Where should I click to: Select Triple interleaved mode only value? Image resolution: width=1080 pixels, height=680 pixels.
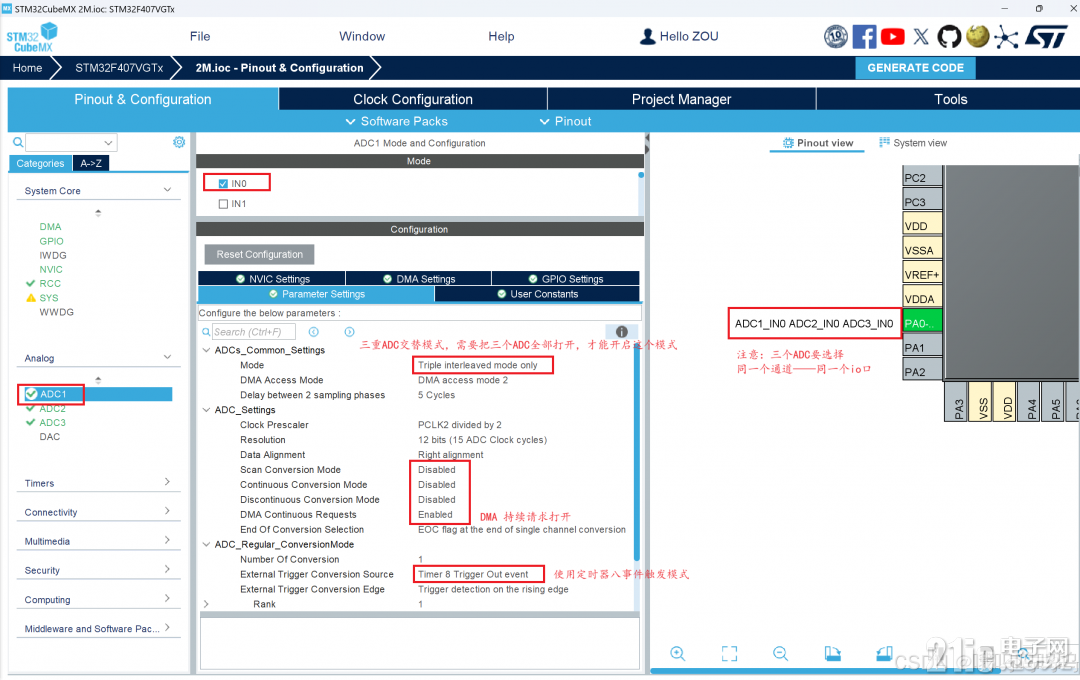477,365
